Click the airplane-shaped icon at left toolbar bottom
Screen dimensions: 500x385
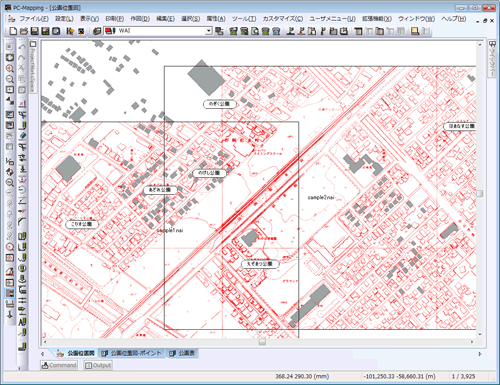pos(10,314)
